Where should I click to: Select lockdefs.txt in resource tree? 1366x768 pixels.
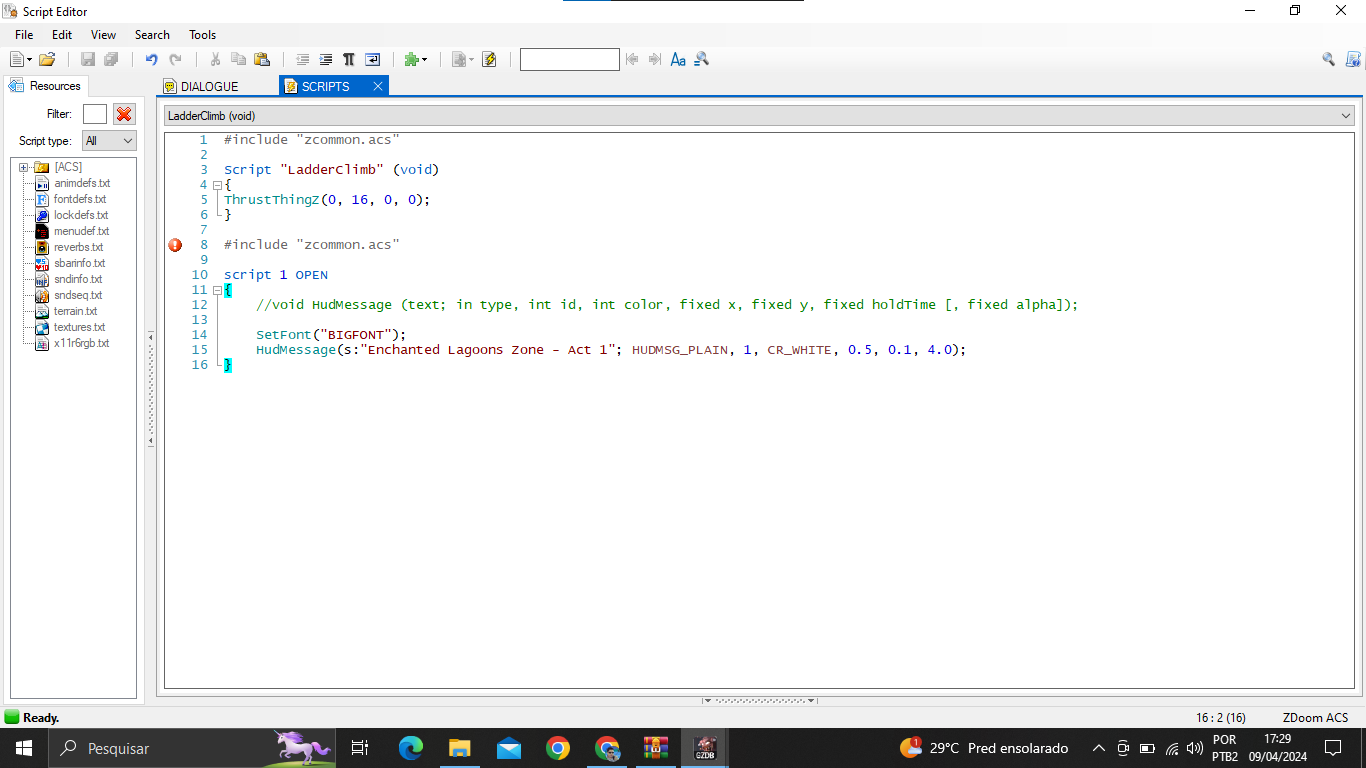point(81,215)
